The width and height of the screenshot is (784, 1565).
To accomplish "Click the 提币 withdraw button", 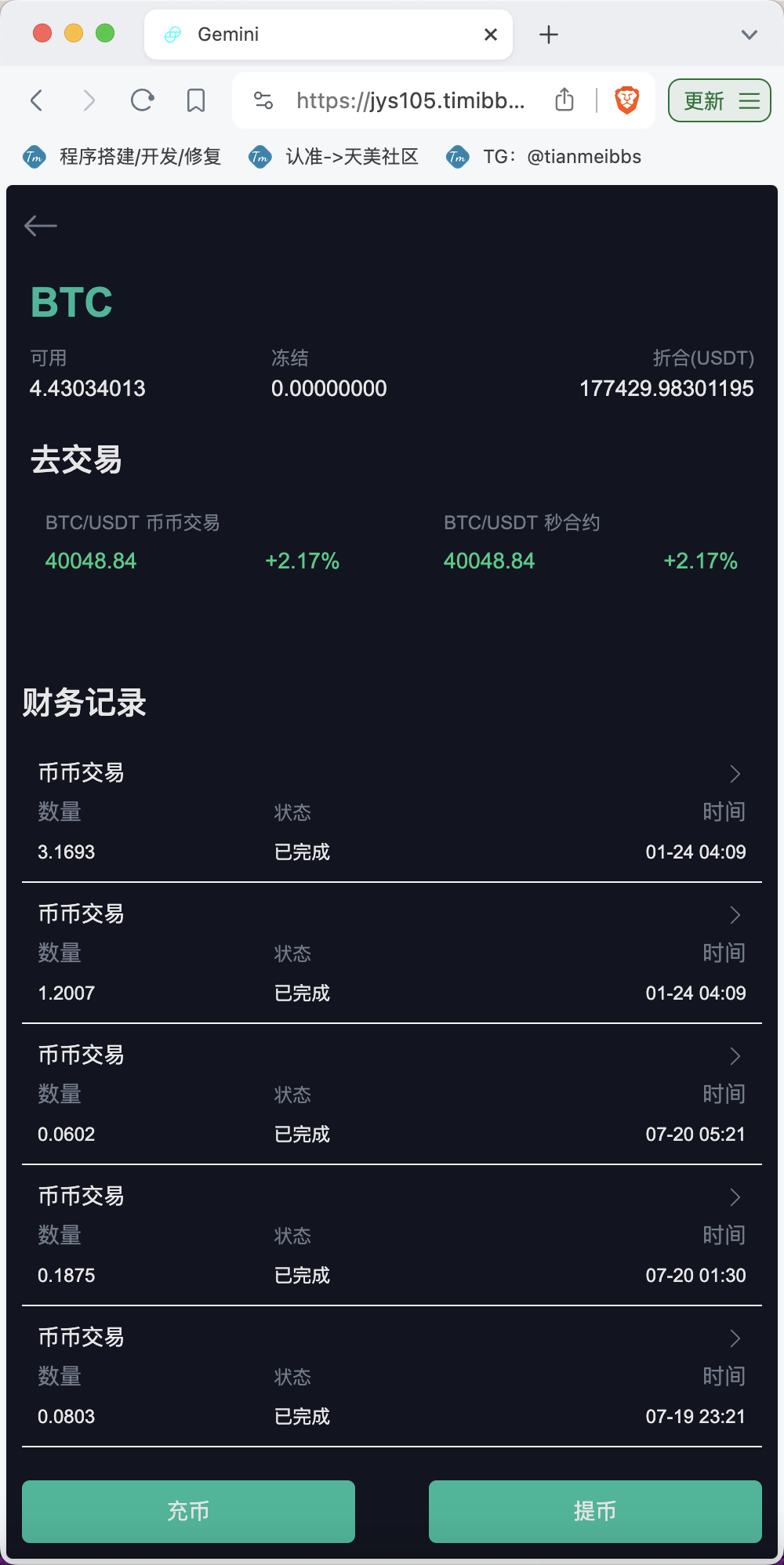I will 595,1511.
